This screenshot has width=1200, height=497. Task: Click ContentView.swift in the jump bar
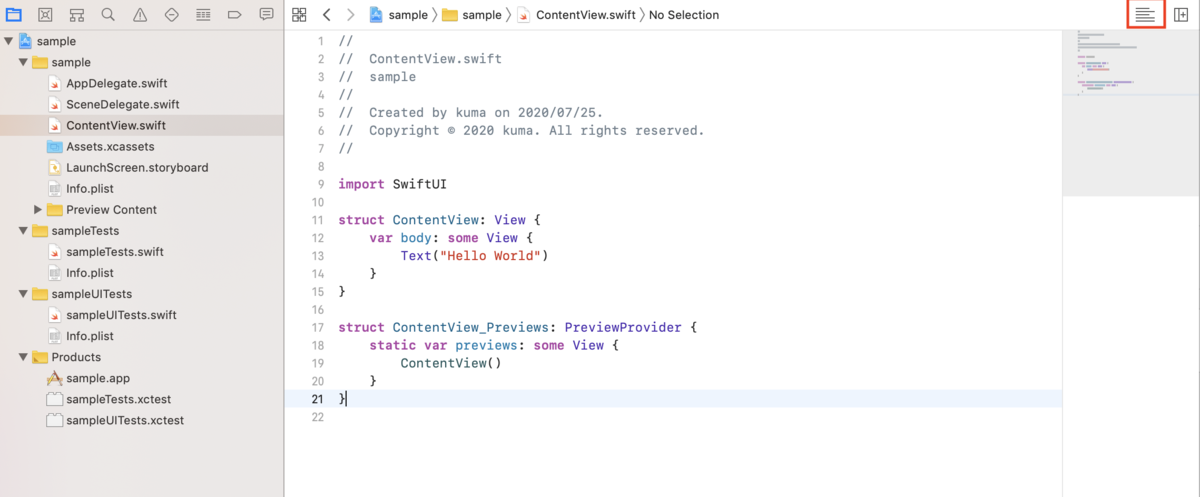pyautogui.click(x=578, y=15)
